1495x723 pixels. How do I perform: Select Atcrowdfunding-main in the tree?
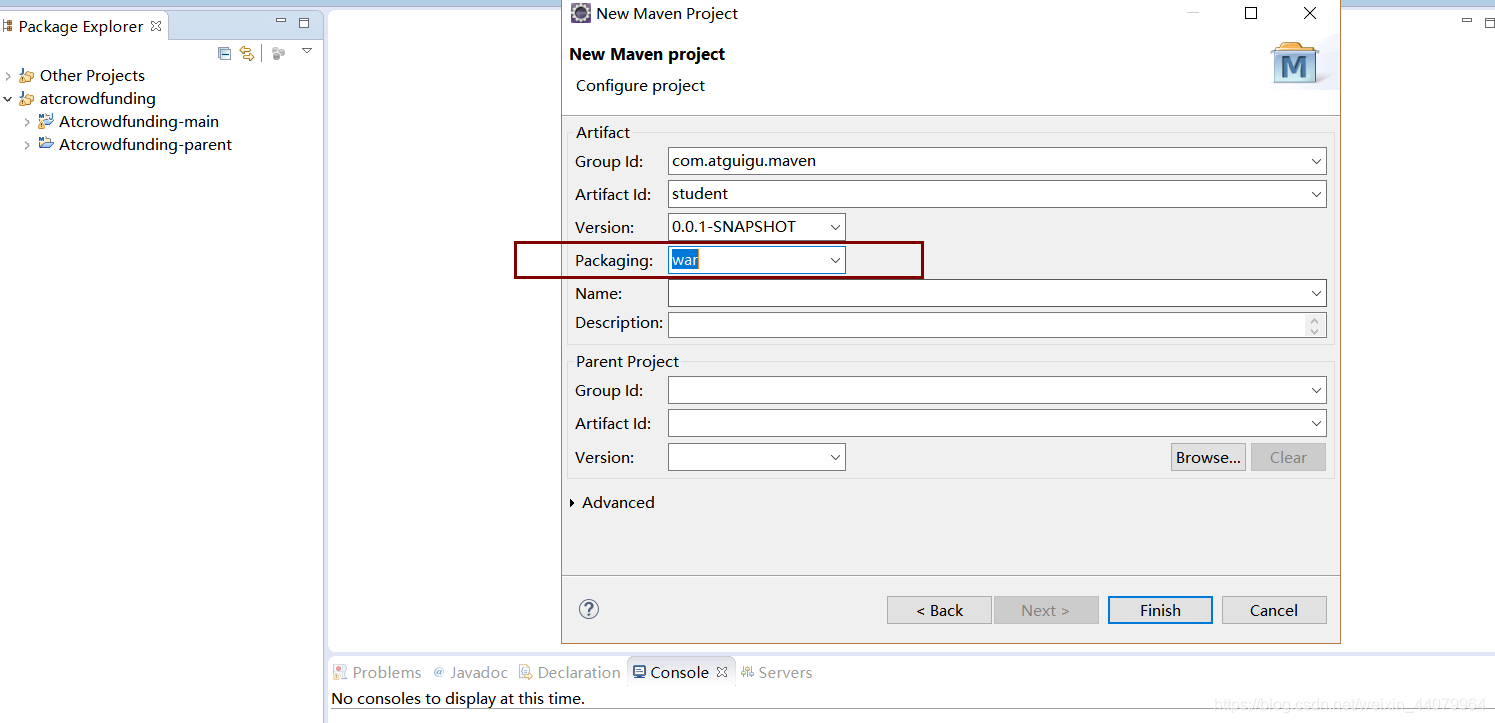point(139,122)
